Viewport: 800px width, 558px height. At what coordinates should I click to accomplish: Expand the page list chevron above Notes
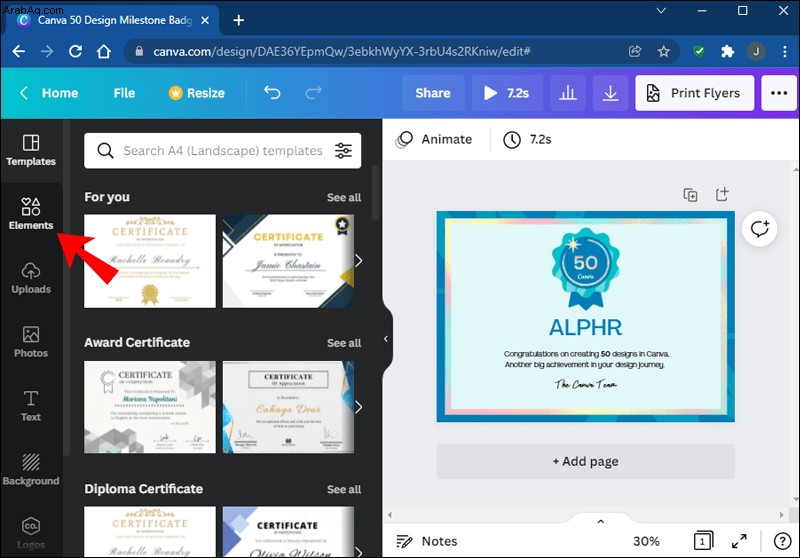(601, 521)
